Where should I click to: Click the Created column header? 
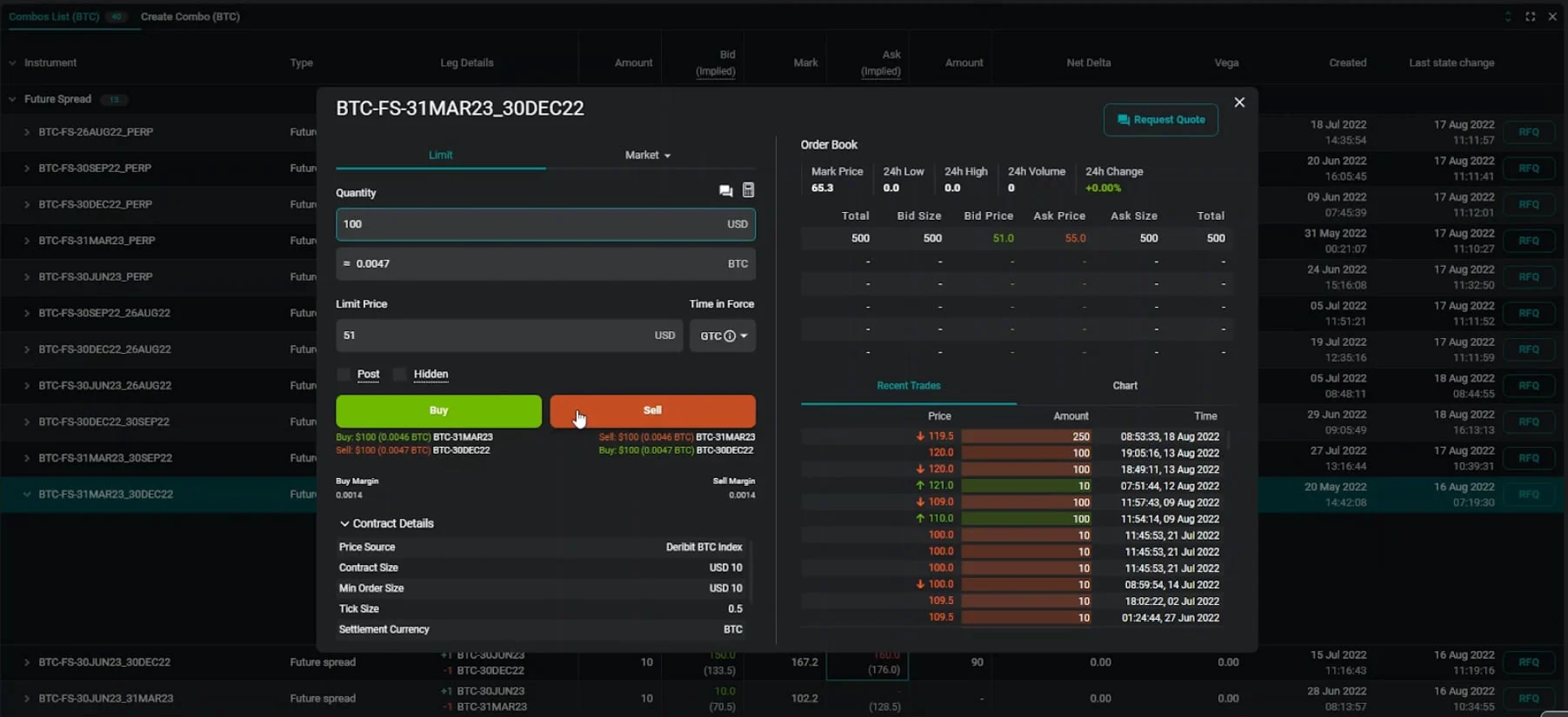[1347, 63]
